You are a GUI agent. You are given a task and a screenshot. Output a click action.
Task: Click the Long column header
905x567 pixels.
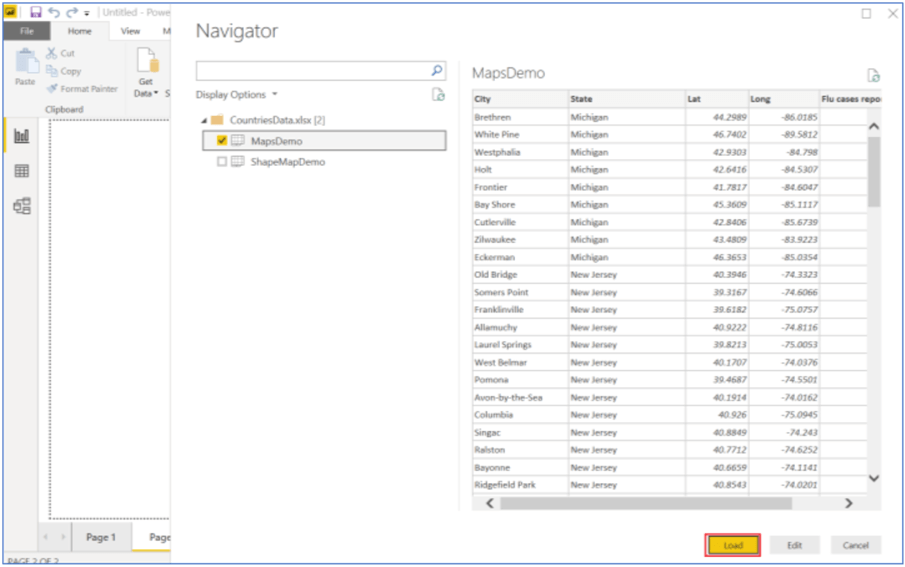coord(784,99)
